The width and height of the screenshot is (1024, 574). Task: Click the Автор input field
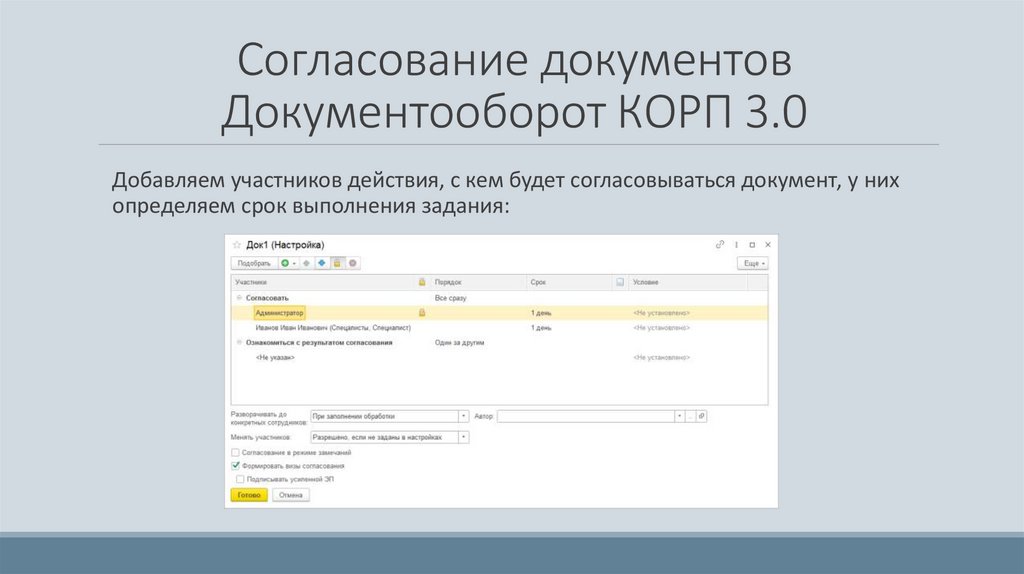tap(585, 416)
